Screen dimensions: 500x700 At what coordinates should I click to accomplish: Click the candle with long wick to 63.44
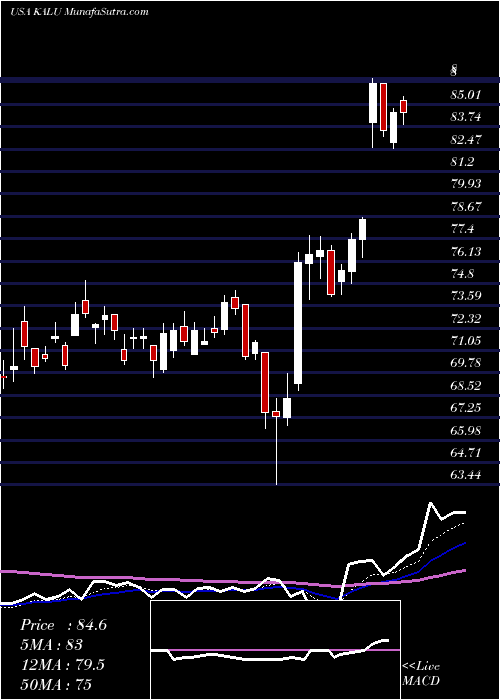point(276,441)
